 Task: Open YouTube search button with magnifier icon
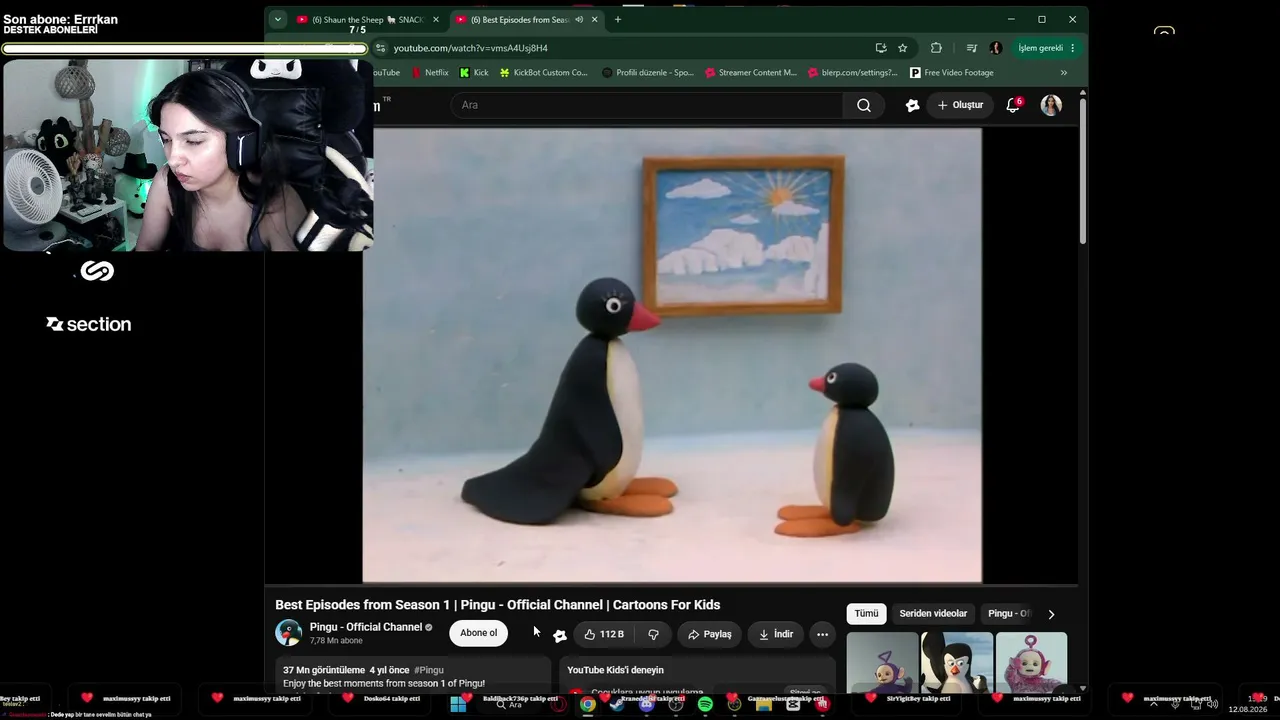(863, 105)
